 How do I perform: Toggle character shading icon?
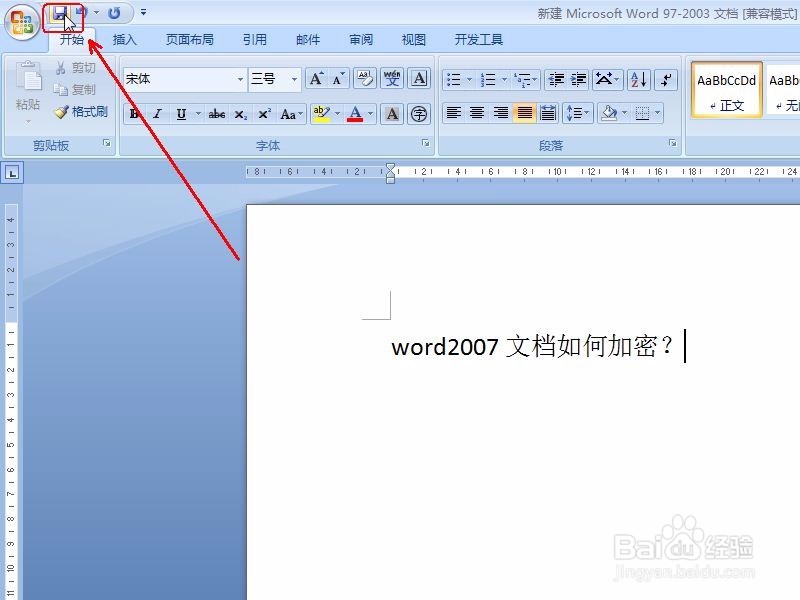click(392, 114)
